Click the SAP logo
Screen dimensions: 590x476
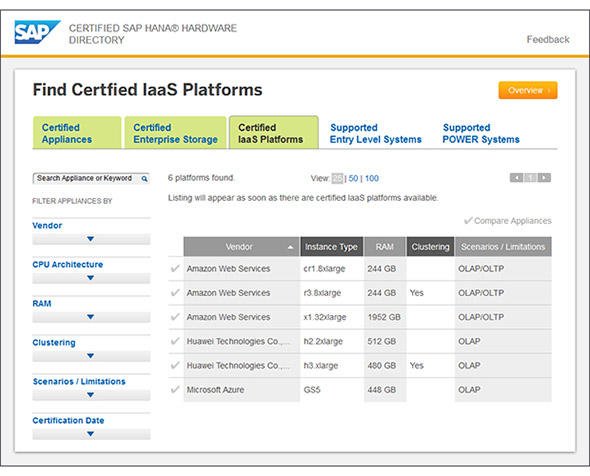37,32
